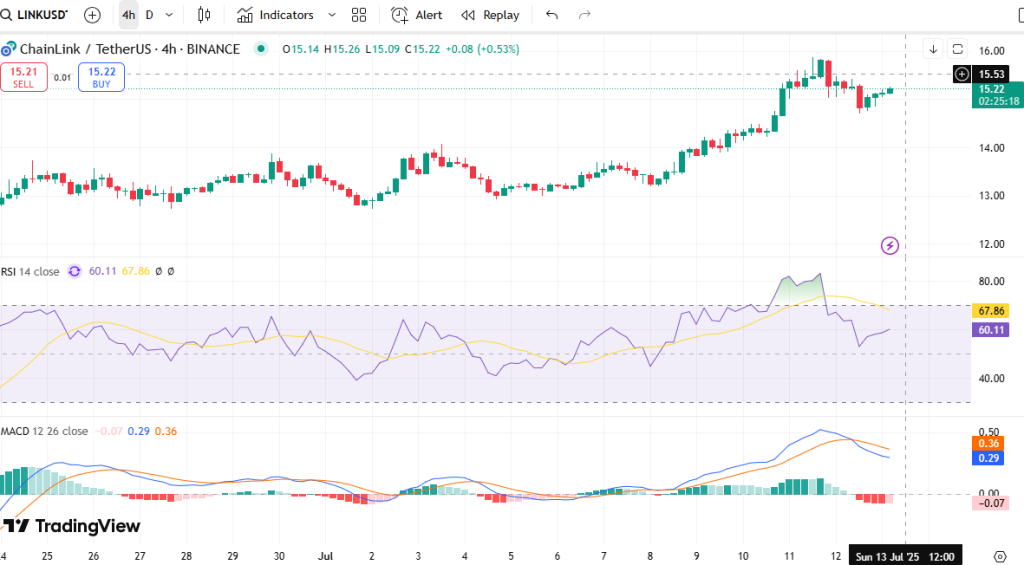Click the MACD 12 26 close legend
This screenshot has width=1024, height=565.
(x=44, y=431)
